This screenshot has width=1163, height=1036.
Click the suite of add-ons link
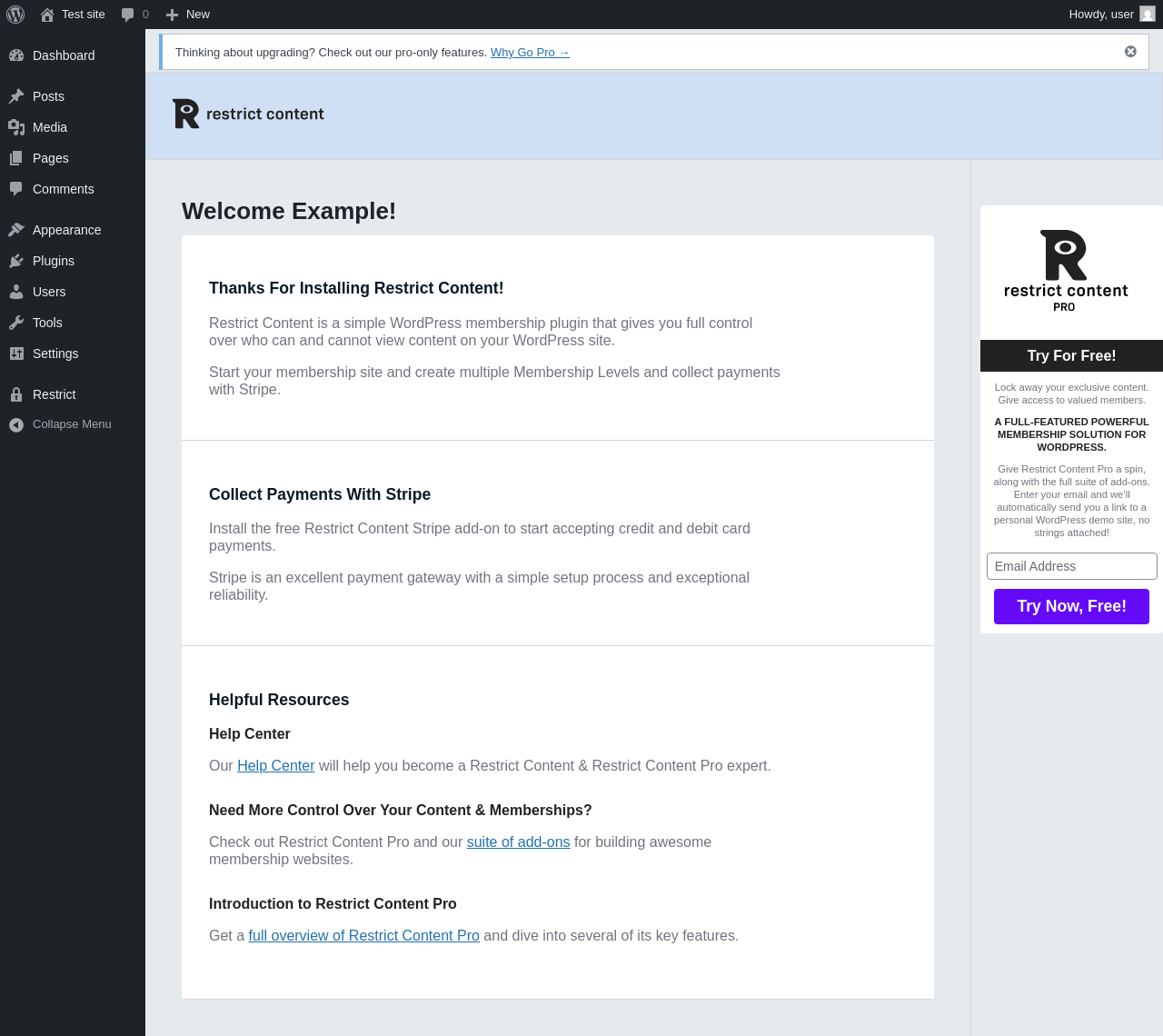(x=518, y=842)
